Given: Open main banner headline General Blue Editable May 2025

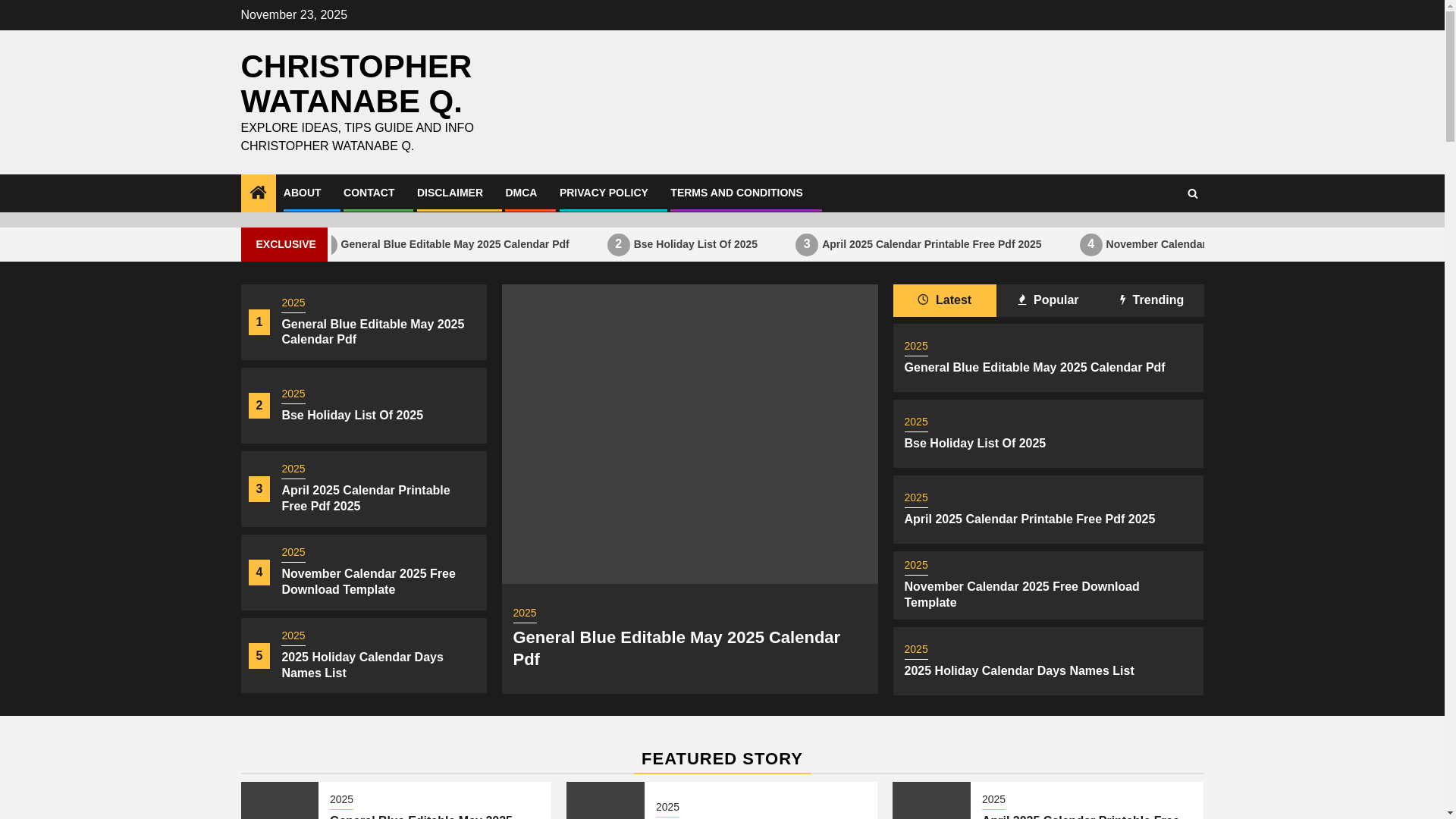Looking at the screenshot, I should pos(676,648).
